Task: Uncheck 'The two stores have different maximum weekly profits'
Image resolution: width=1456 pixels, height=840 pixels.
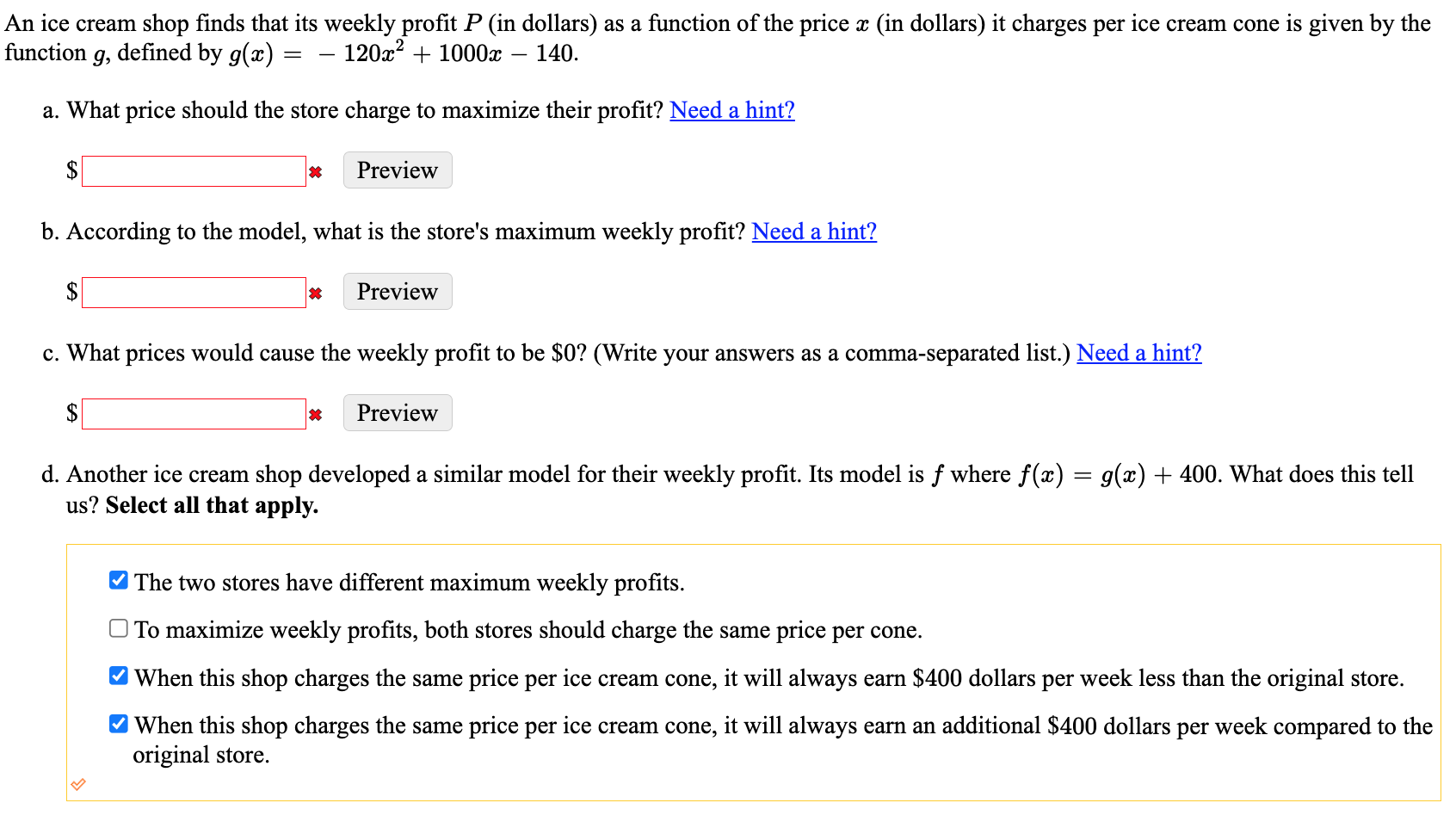Action: pyautogui.click(x=117, y=579)
